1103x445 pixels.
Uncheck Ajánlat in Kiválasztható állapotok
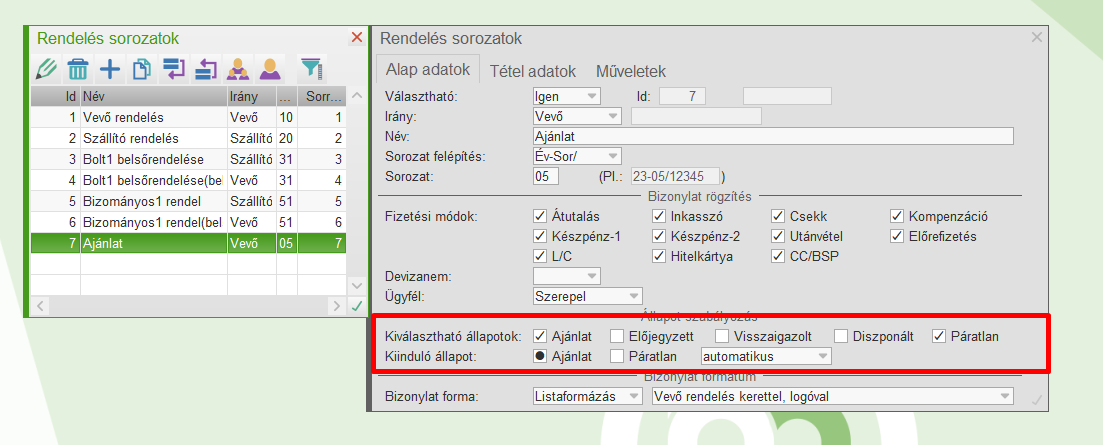[x=540, y=336]
